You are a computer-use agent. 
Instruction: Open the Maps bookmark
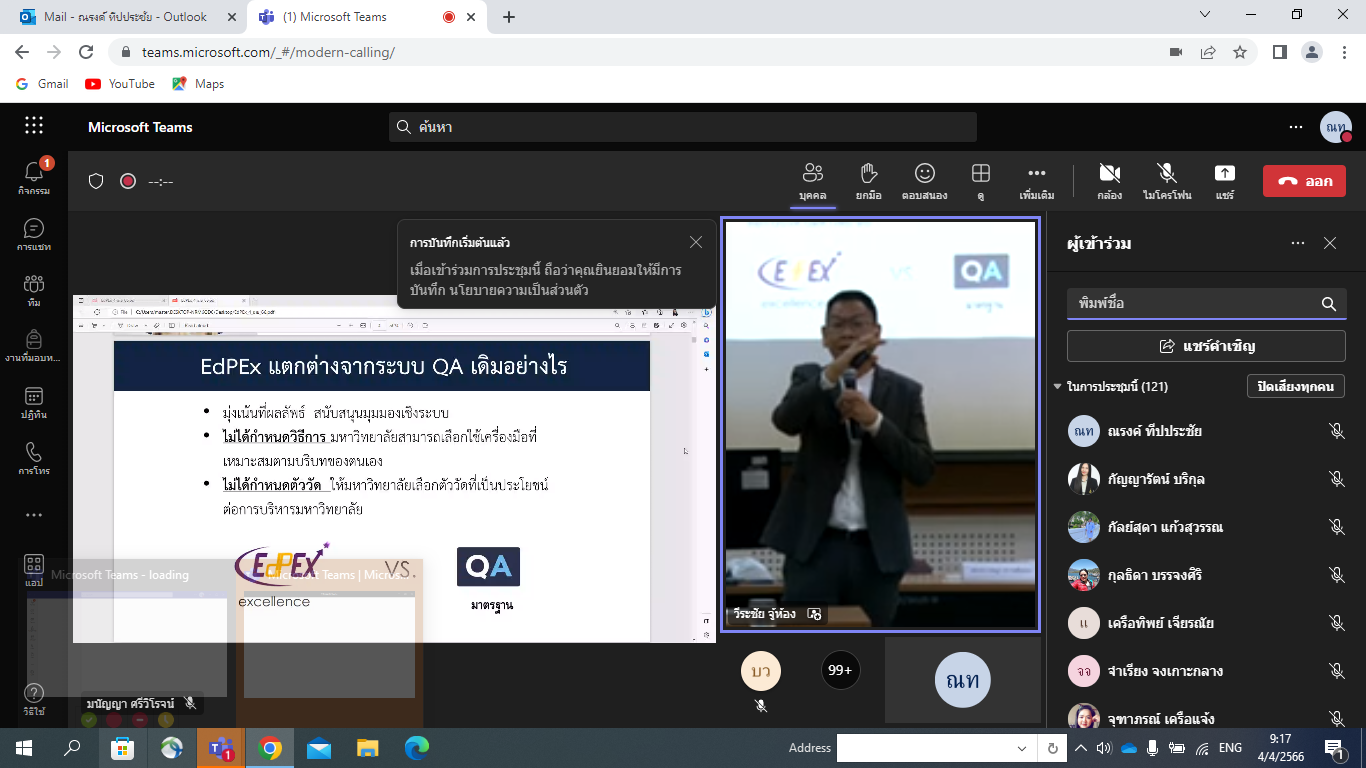pyautogui.click(x=198, y=84)
